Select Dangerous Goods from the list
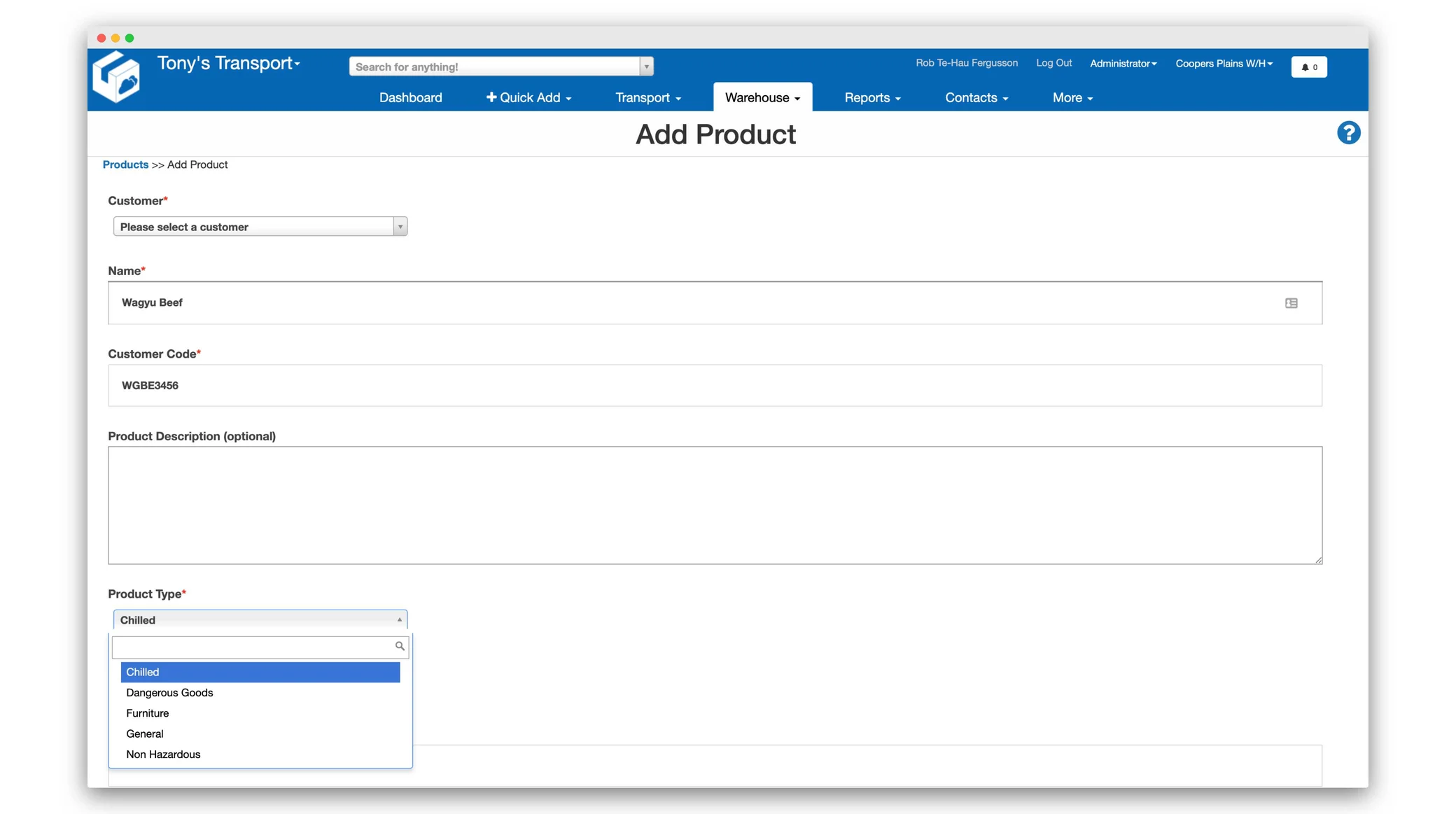 pyautogui.click(x=169, y=692)
